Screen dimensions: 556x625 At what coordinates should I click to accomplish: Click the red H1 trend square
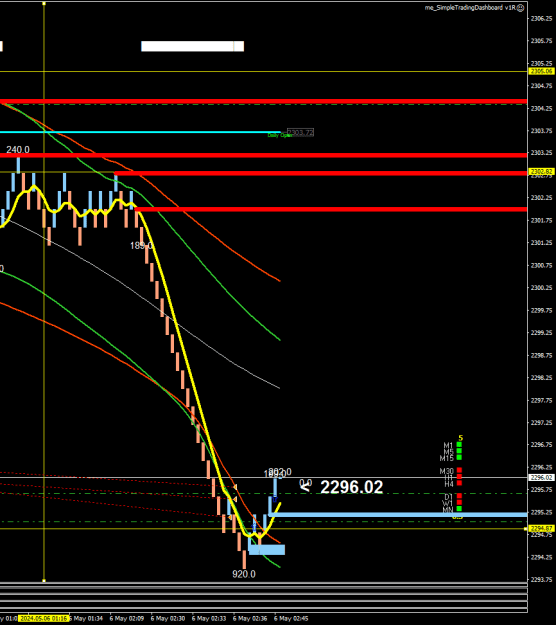pos(459,477)
